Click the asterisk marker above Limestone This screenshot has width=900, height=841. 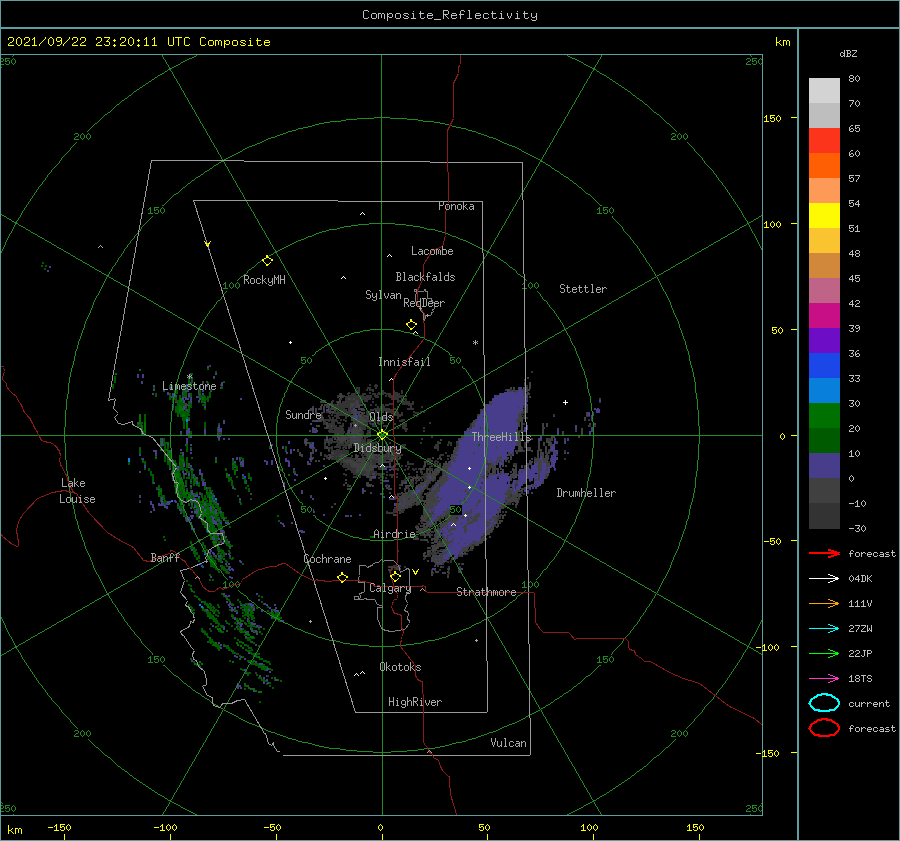point(189,377)
